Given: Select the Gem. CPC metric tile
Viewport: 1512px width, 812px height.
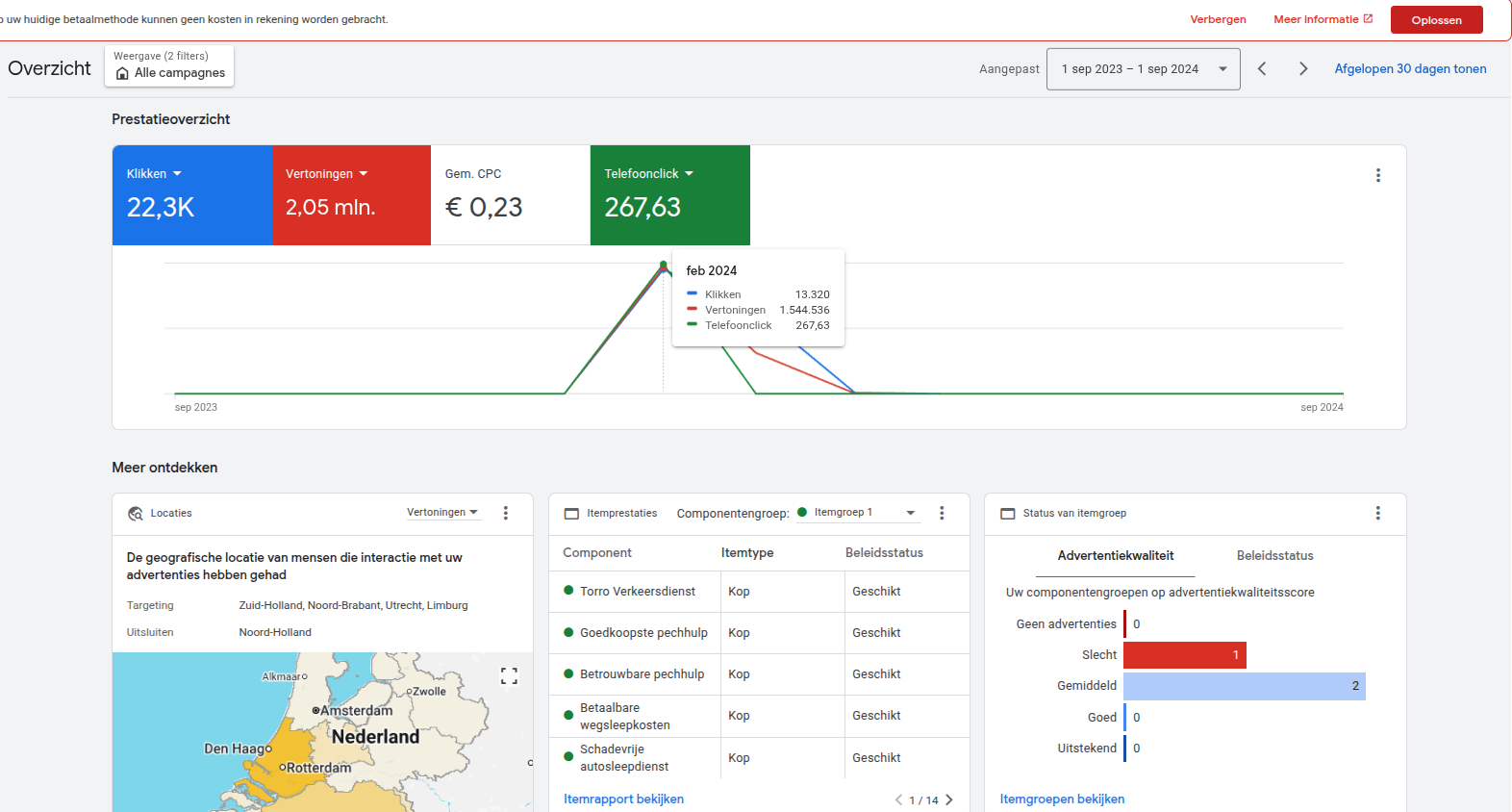Looking at the screenshot, I should (511, 195).
